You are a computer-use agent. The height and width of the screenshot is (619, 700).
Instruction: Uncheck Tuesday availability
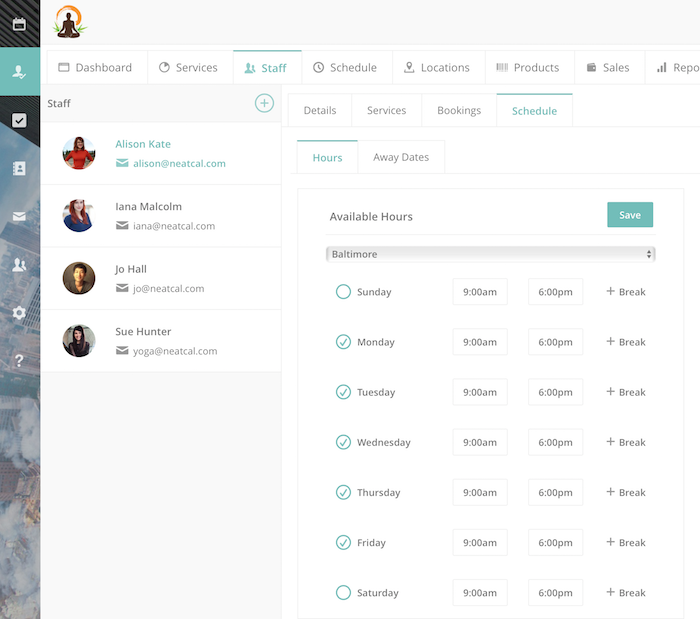343,392
